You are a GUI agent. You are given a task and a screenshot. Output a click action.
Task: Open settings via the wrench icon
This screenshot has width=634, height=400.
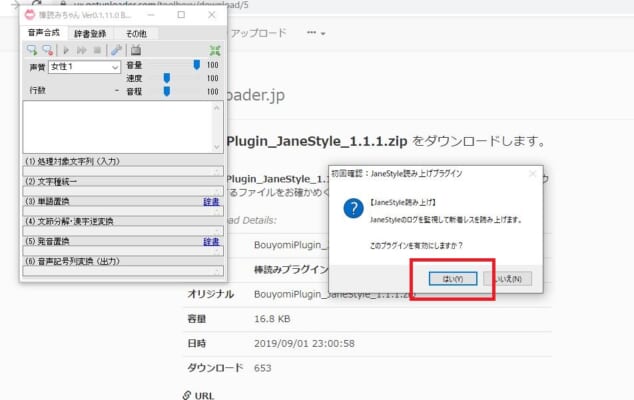pyautogui.click(x=116, y=50)
